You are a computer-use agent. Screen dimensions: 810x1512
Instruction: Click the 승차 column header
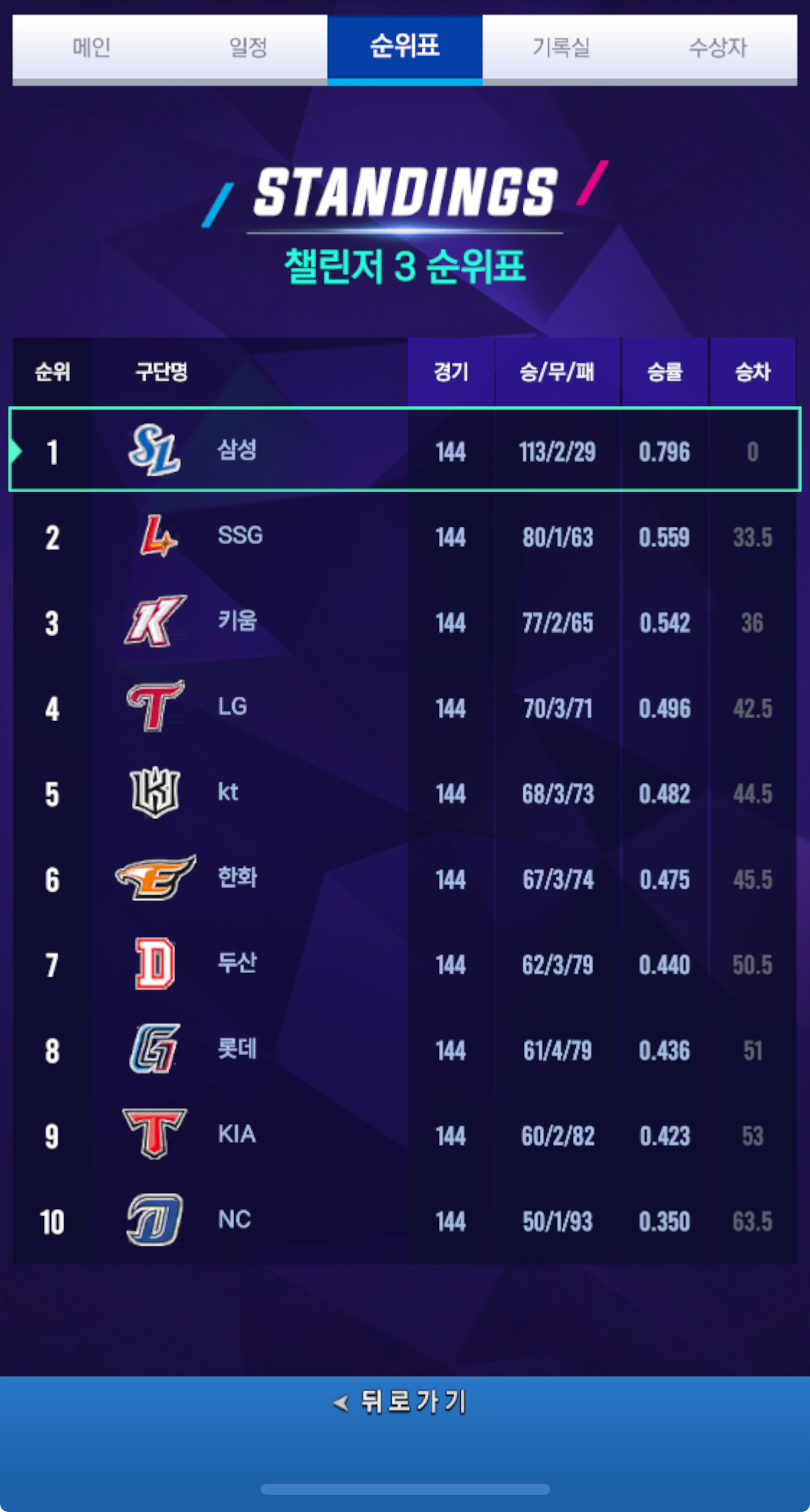(x=752, y=372)
